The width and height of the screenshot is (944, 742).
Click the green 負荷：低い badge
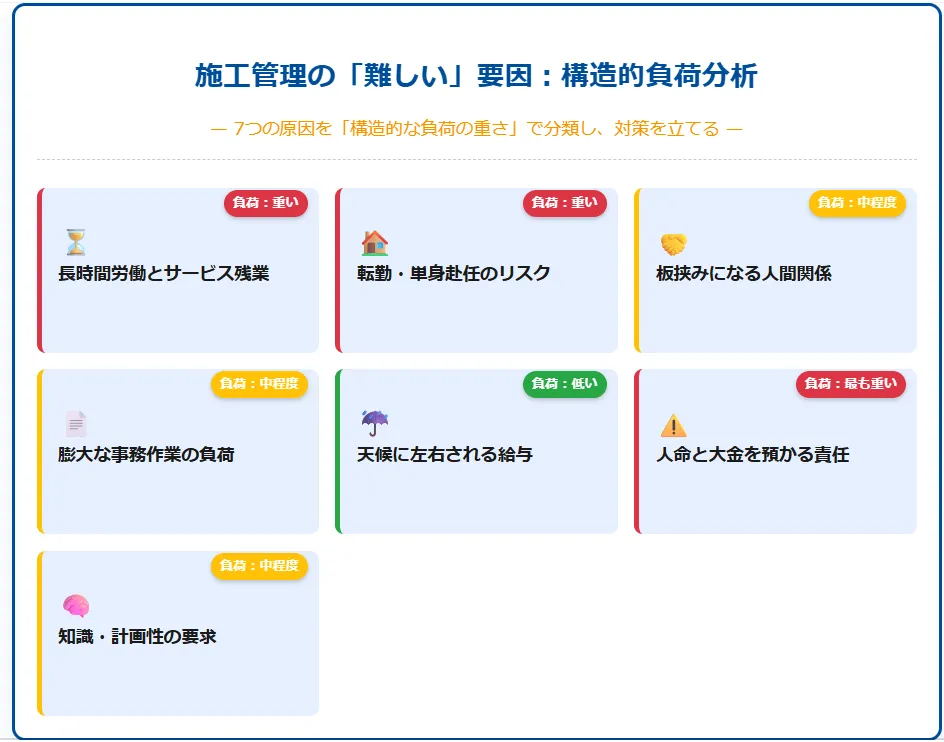coord(565,384)
